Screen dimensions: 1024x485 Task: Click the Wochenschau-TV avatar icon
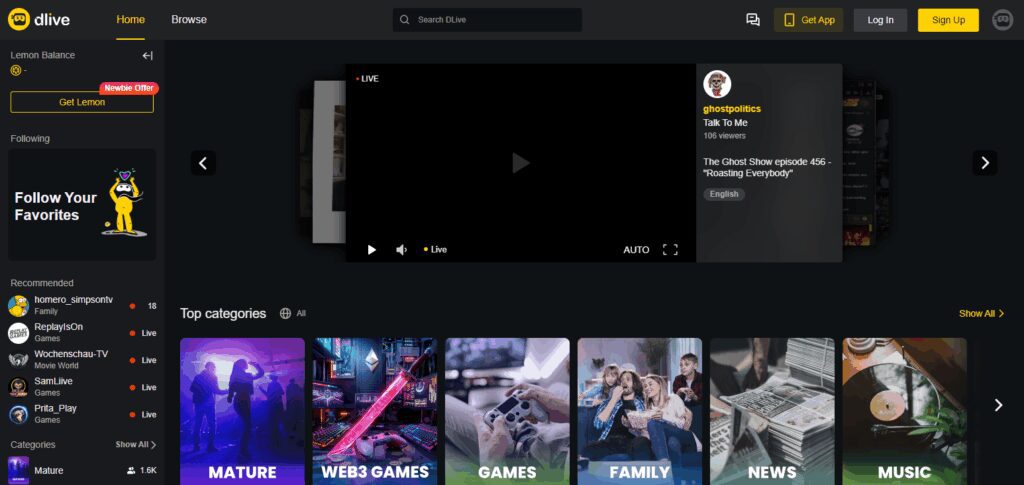pyautogui.click(x=18, y=360)
